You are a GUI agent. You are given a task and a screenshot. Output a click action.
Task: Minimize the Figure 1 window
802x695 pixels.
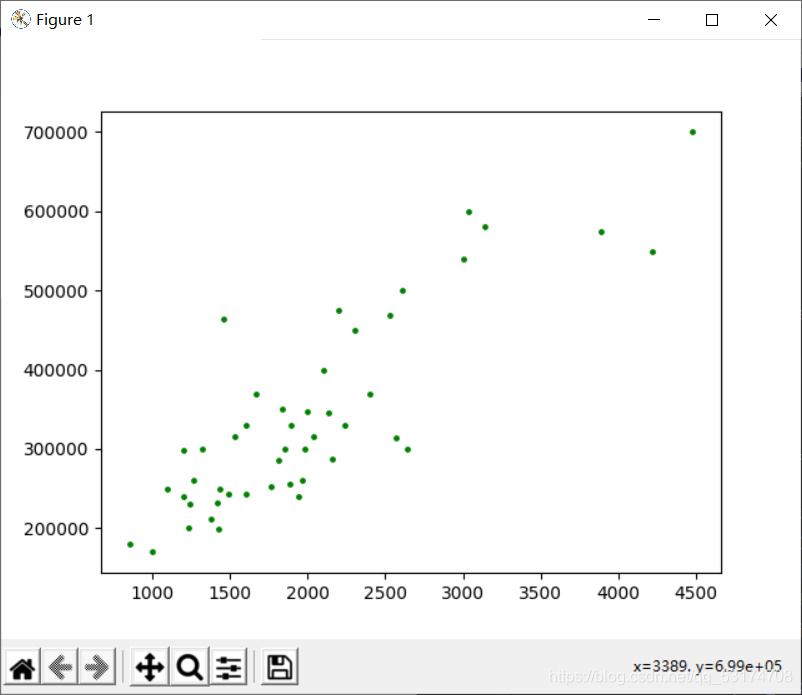[x=654, y=19]
